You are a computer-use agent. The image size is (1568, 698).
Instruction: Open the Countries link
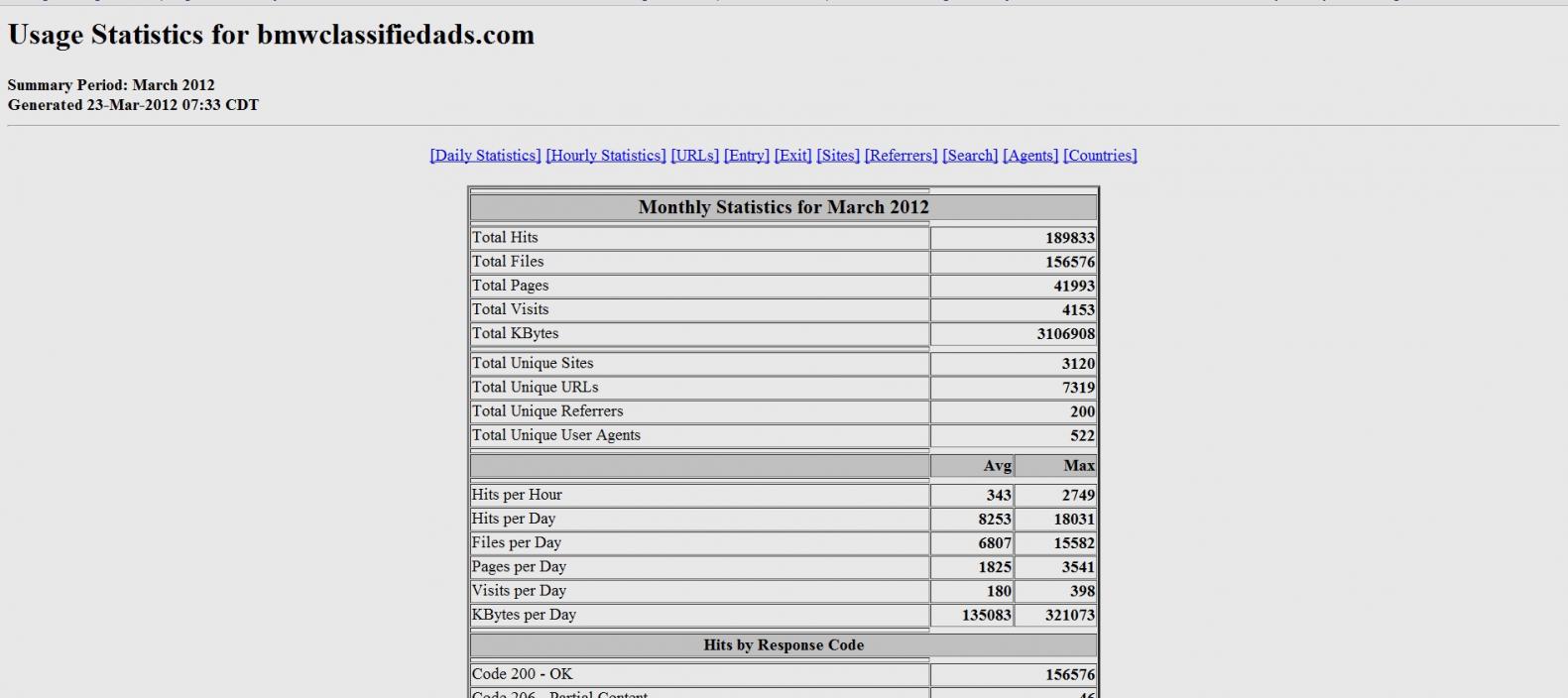1100,156
